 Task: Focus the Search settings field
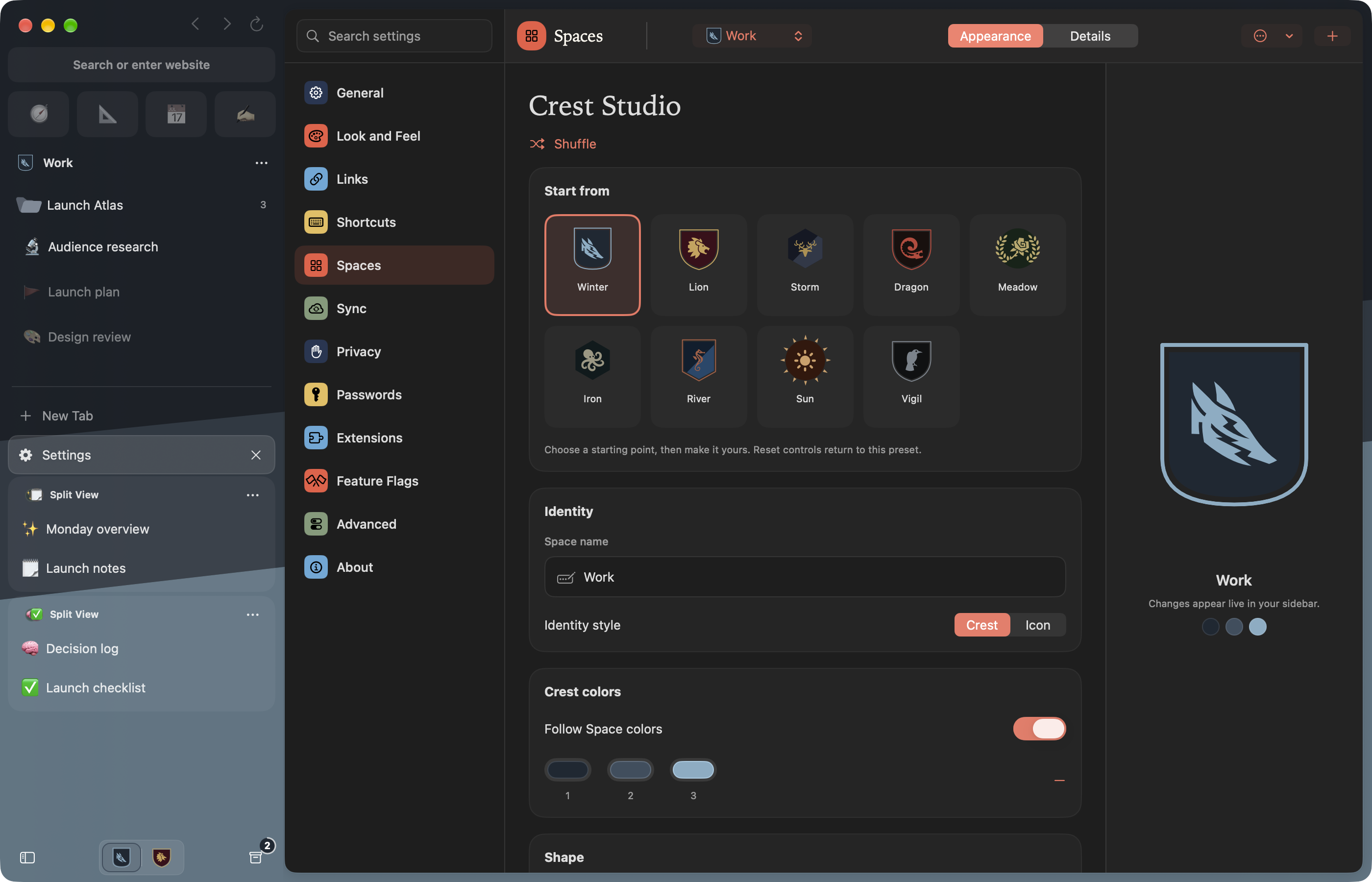tap(394, 36)
